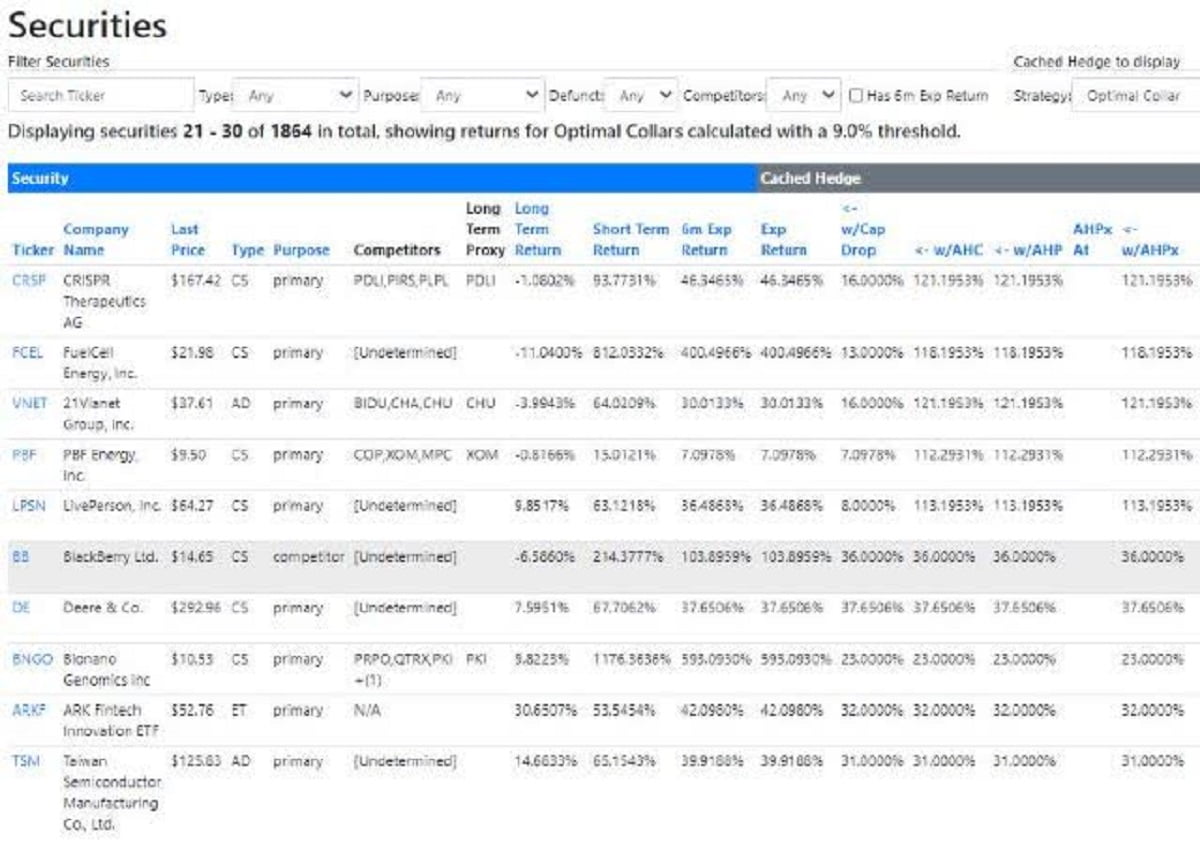Screen dimensions: 1200x841
Task: Open the Competitors filter dropdown
Action: [x=804, y=96]
